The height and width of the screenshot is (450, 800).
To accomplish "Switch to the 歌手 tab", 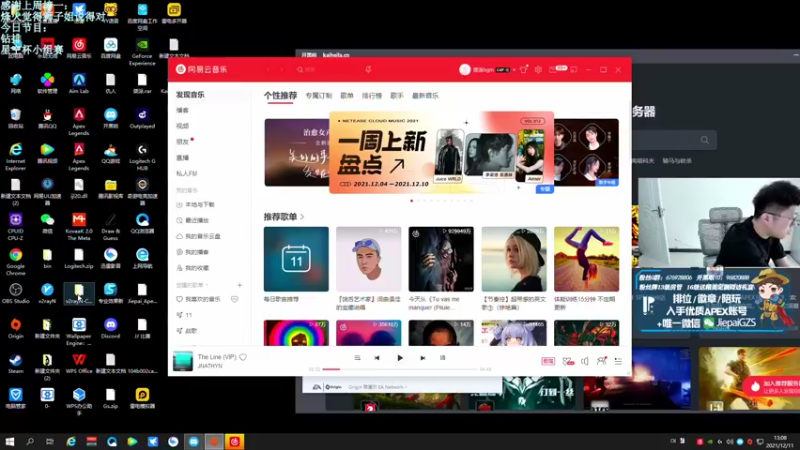I will click(x=397, y=95).
